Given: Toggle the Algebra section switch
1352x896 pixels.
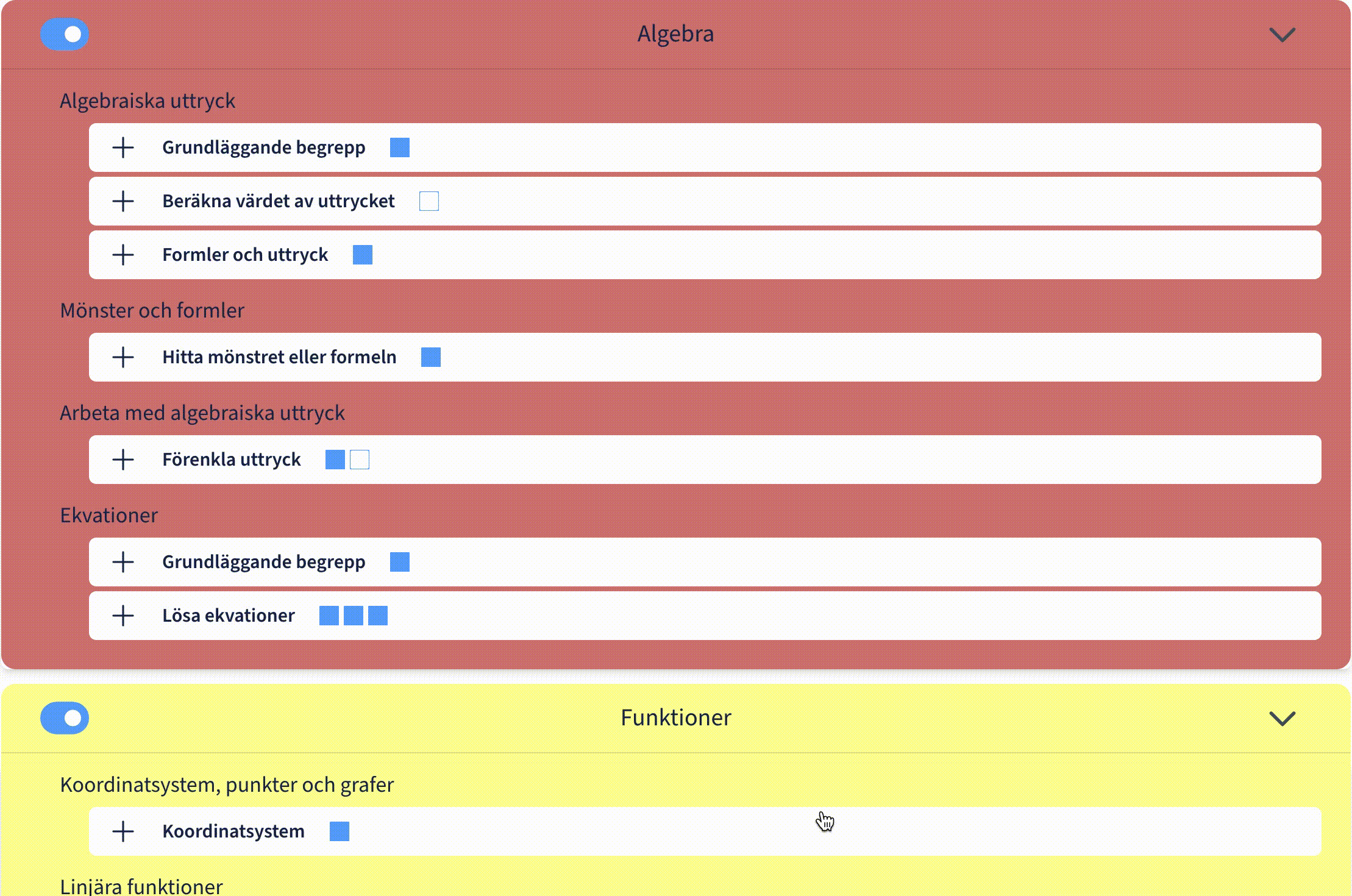Looking at the screenshot, I should 65,34.
